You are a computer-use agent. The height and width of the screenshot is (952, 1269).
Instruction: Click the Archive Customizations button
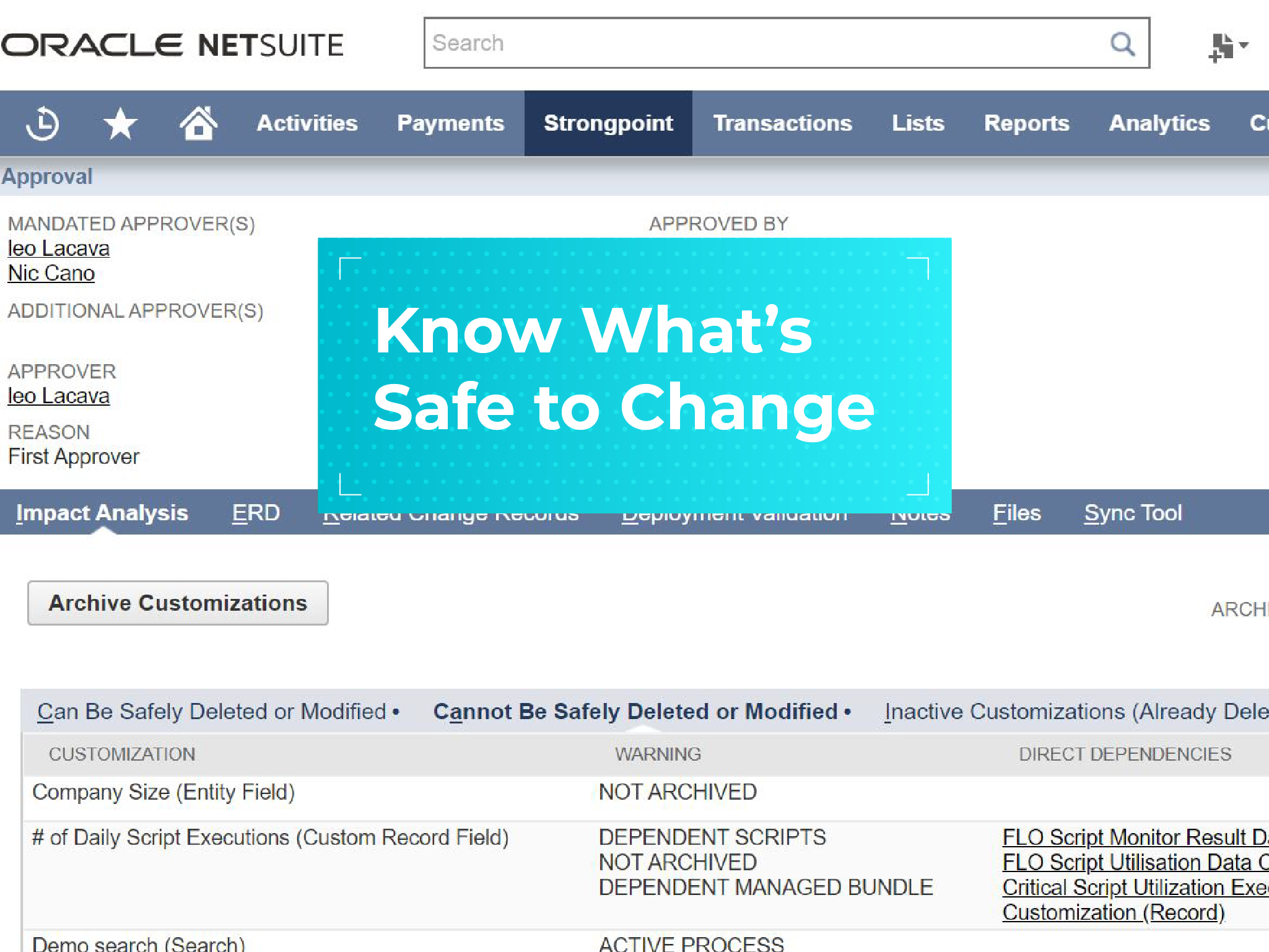point(178,603)
